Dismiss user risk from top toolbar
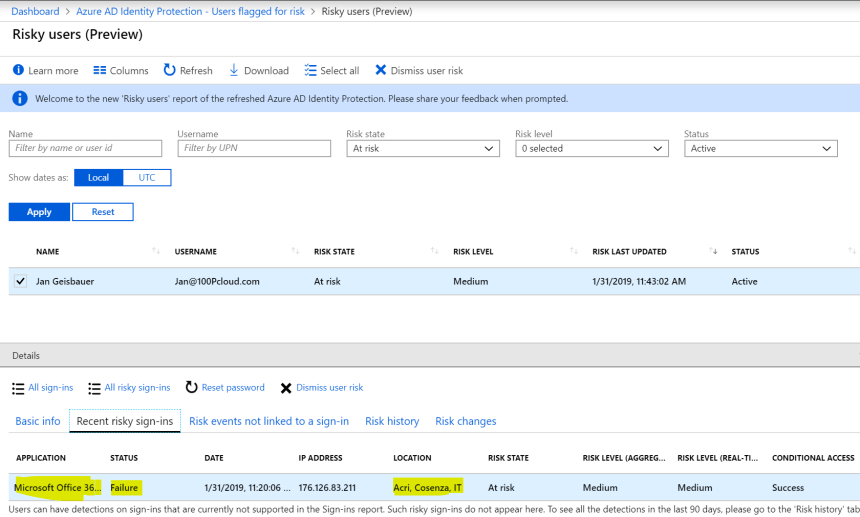Viewport: 860px width, 517px height. coord(418,71)
